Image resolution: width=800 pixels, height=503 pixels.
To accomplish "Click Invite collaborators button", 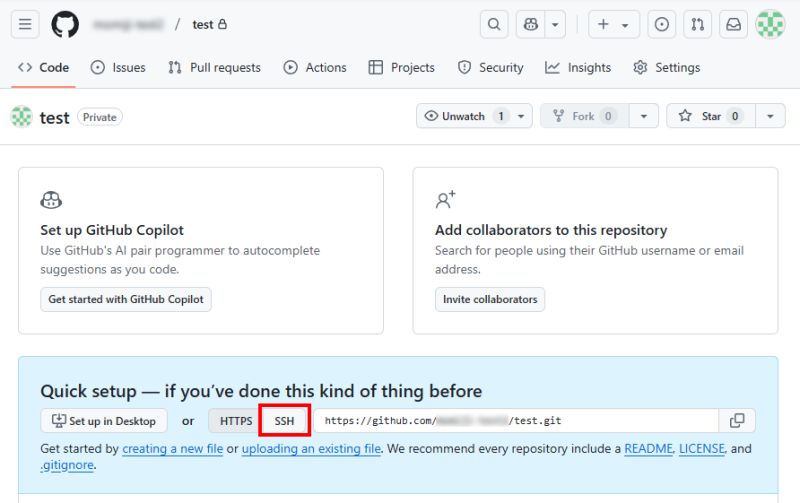I will pyautogui.click(x=490, y=299).
